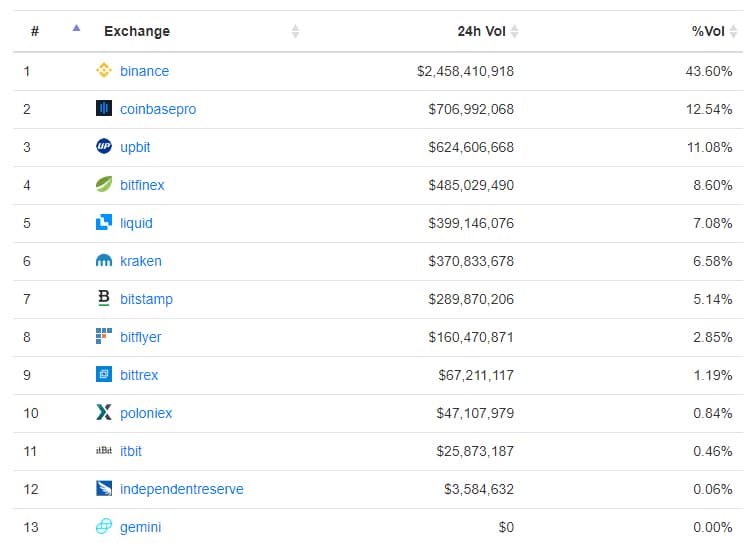Click the Gemini logo icon
The width and height of the screenshot is (748, 546).
104,527
